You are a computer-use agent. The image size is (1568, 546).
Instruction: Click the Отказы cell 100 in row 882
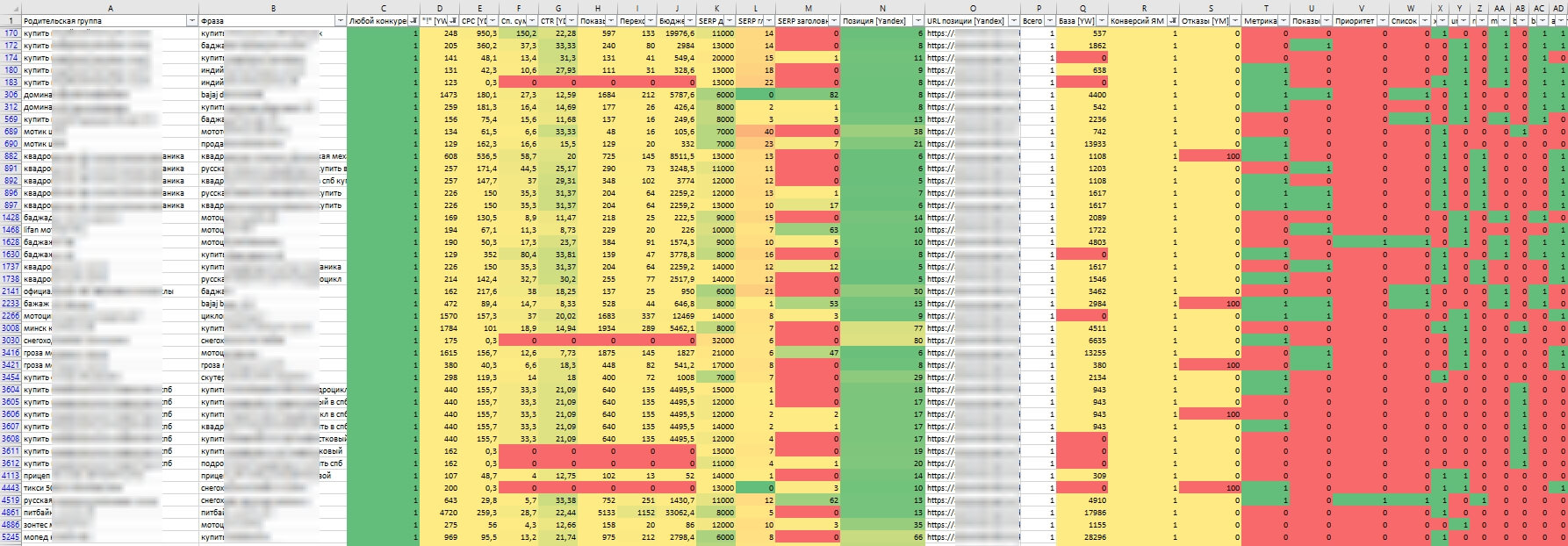coord(1211,156)
